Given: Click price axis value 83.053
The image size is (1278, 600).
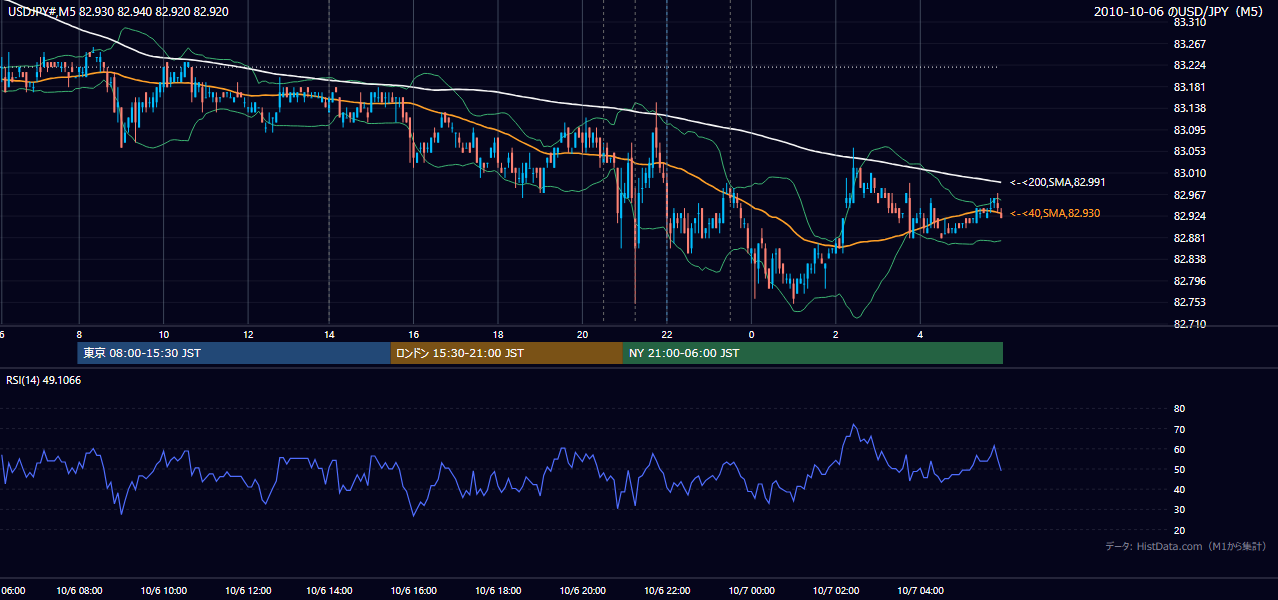Looking at the screenshot, I should (x=1188, y=151).
